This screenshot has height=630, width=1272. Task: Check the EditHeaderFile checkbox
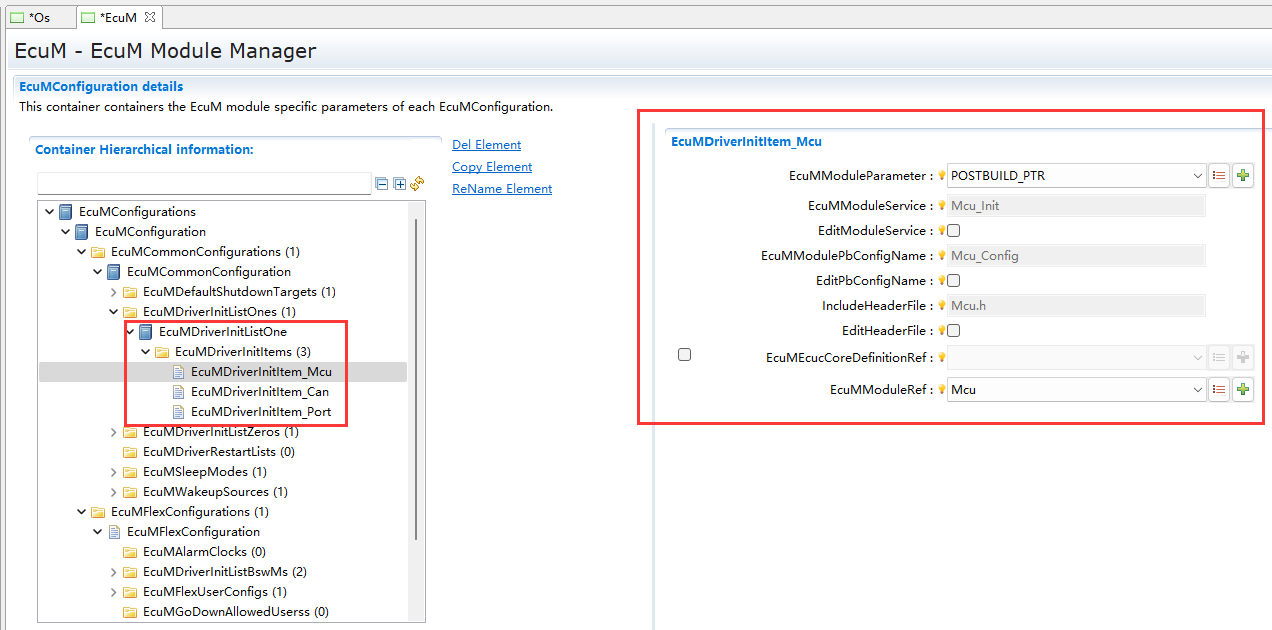click(x=954, y=331)
